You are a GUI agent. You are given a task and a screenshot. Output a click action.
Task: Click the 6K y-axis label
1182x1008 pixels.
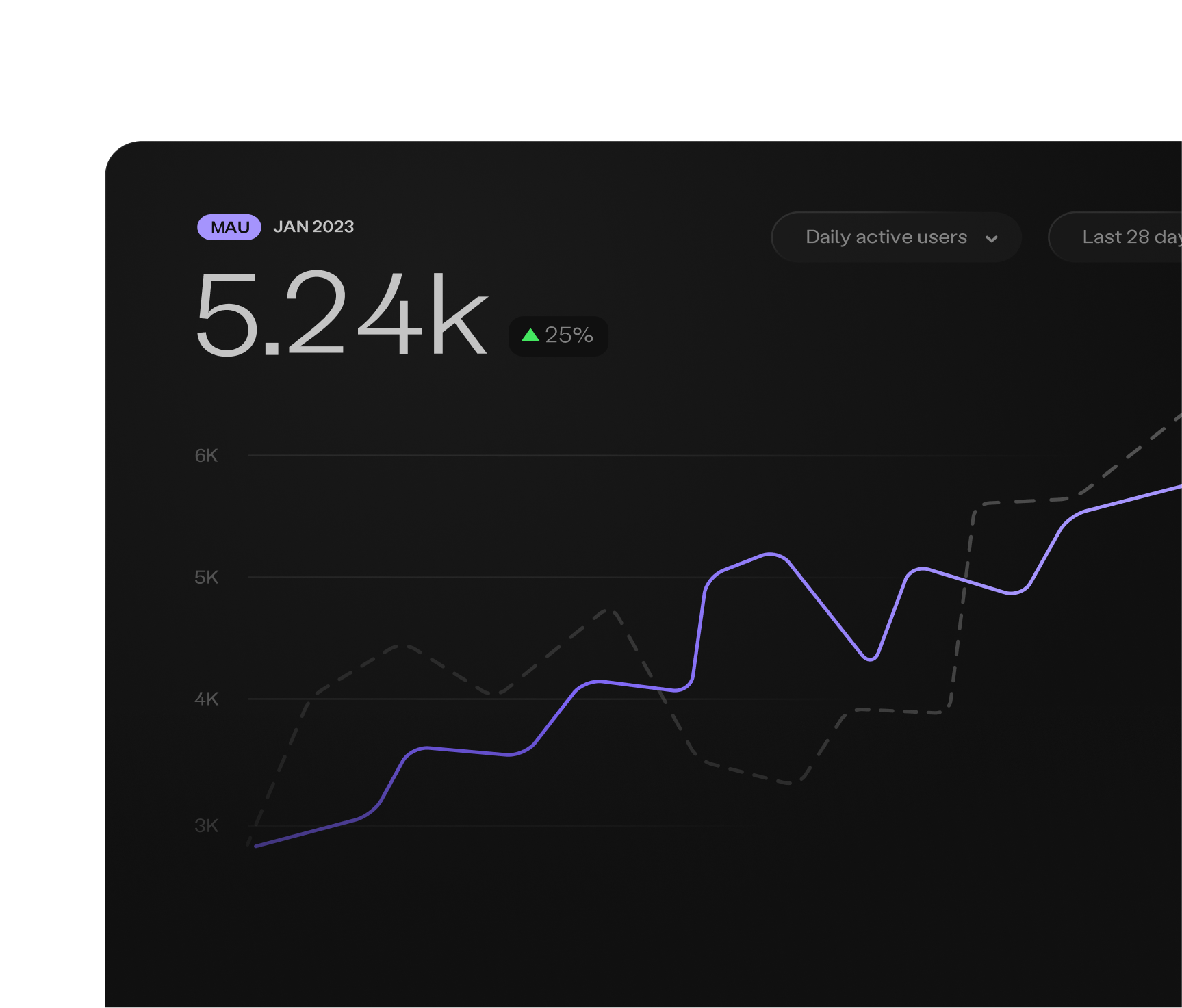pos(206,456)
